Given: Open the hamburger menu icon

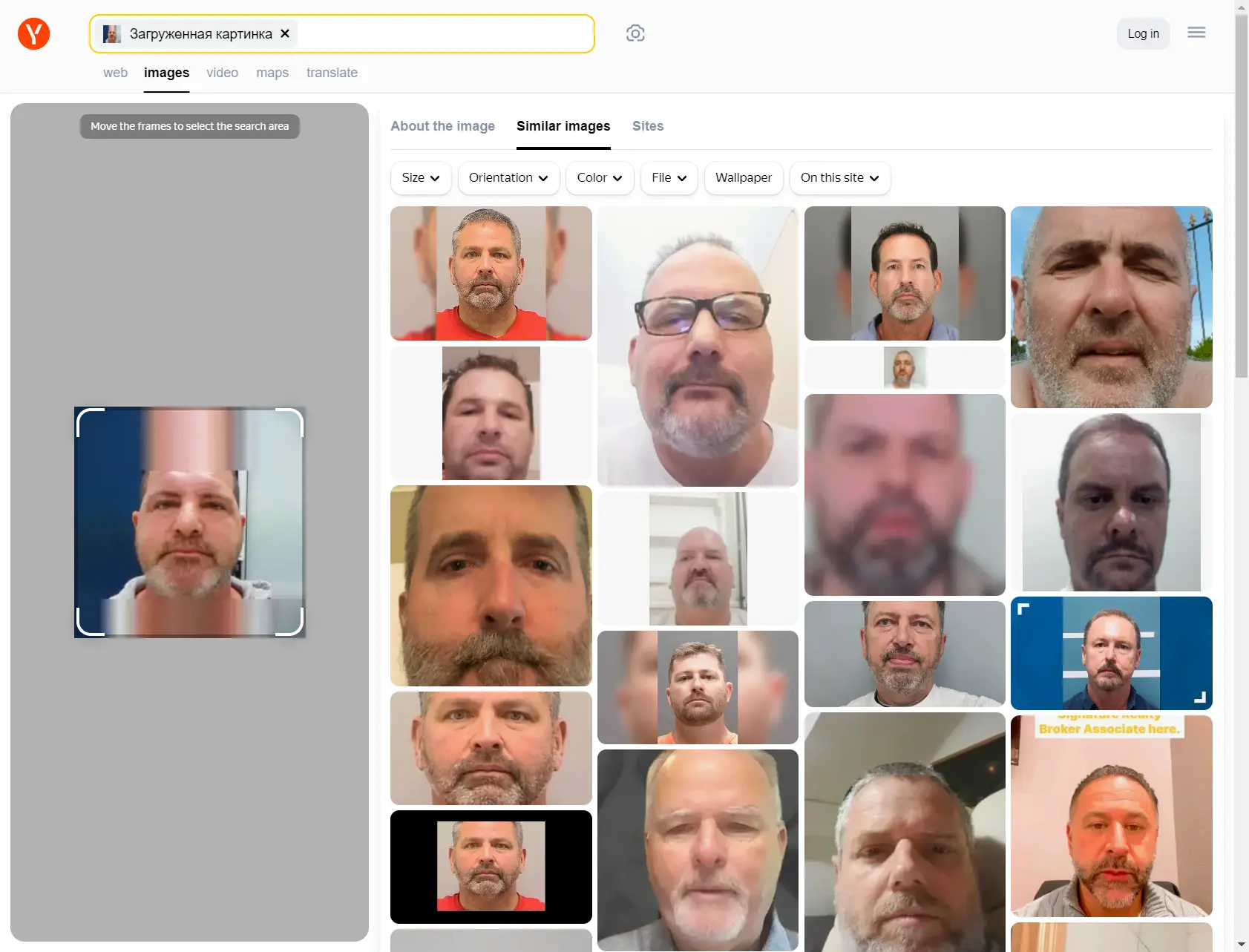Looking at the screenshot, I should 1196,33.
